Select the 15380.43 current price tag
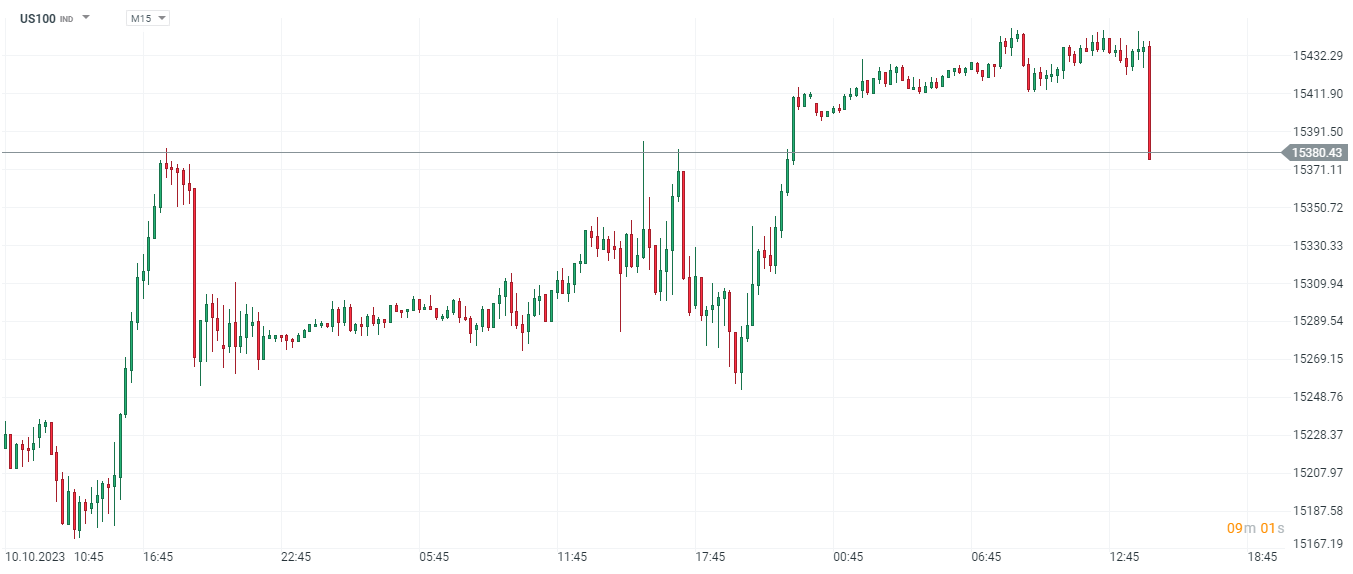Screen dimensions: 1353x574 coord(1315,153)
